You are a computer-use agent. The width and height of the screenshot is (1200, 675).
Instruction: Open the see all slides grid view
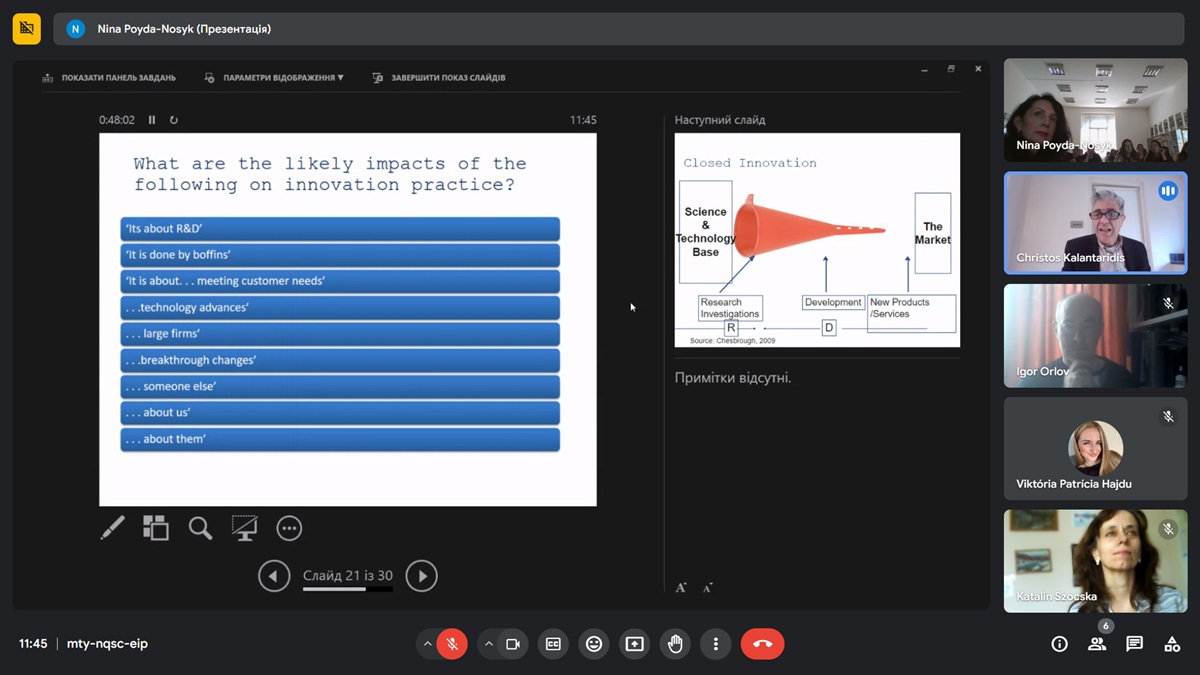click(x=156, y=528)
